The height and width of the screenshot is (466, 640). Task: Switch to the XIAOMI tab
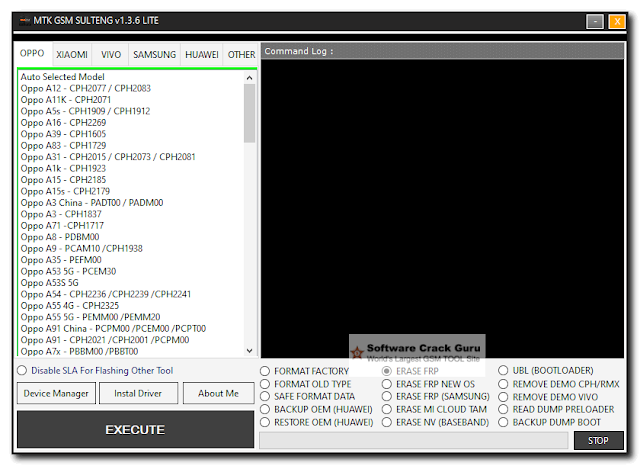coord(72,55)
